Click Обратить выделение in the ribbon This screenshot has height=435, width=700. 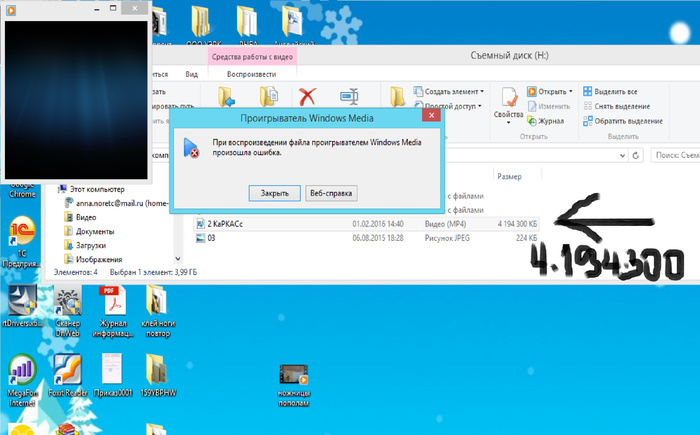click(x=623, y=121)
